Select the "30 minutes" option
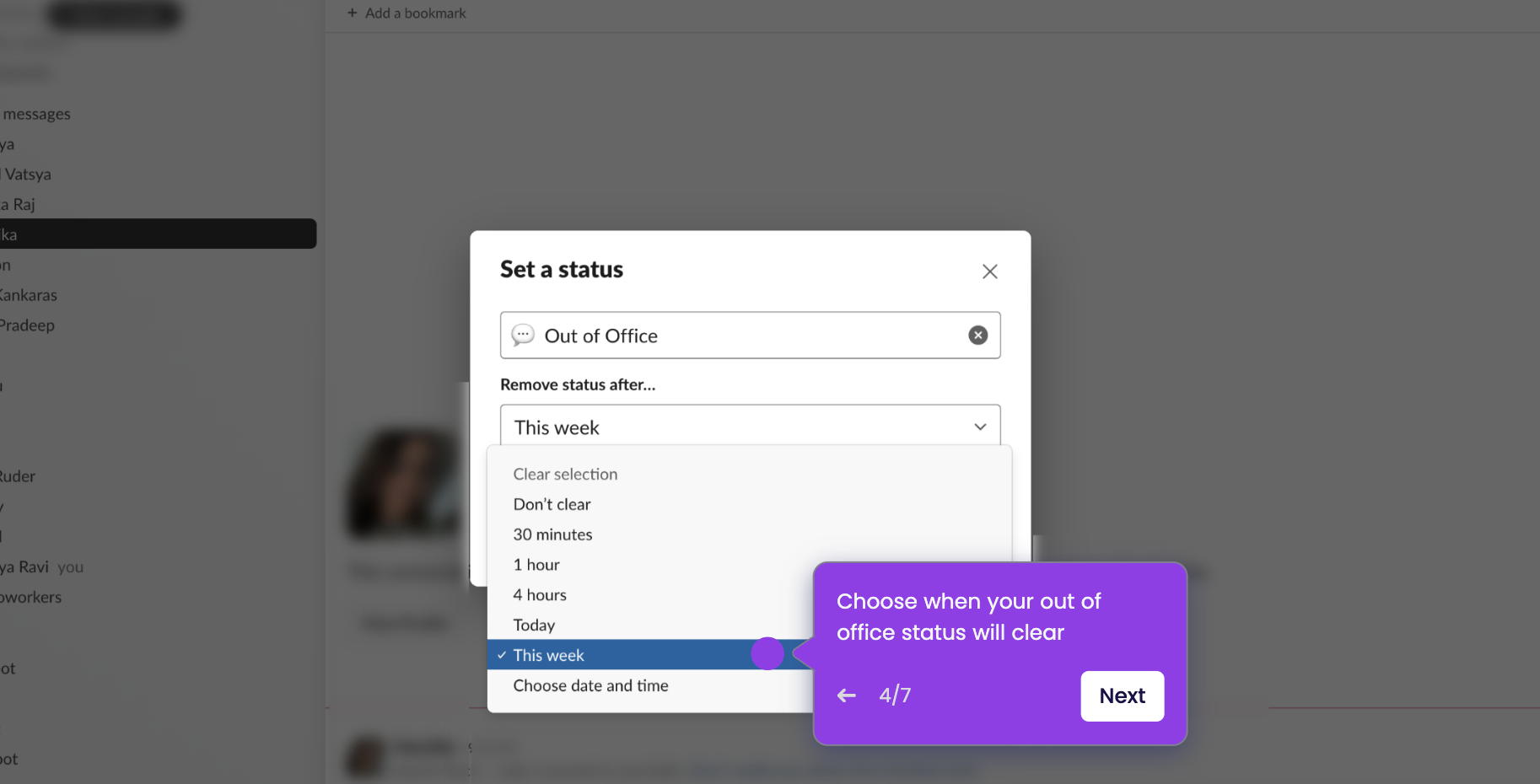Viewport: 1540px width, 784px height. click(552, 534)
